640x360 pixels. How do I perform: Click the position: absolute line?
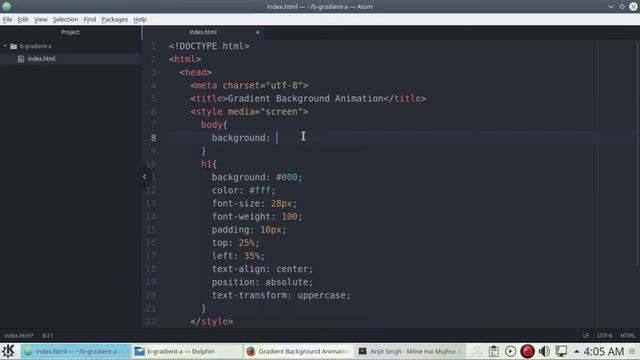pos(262,282)
